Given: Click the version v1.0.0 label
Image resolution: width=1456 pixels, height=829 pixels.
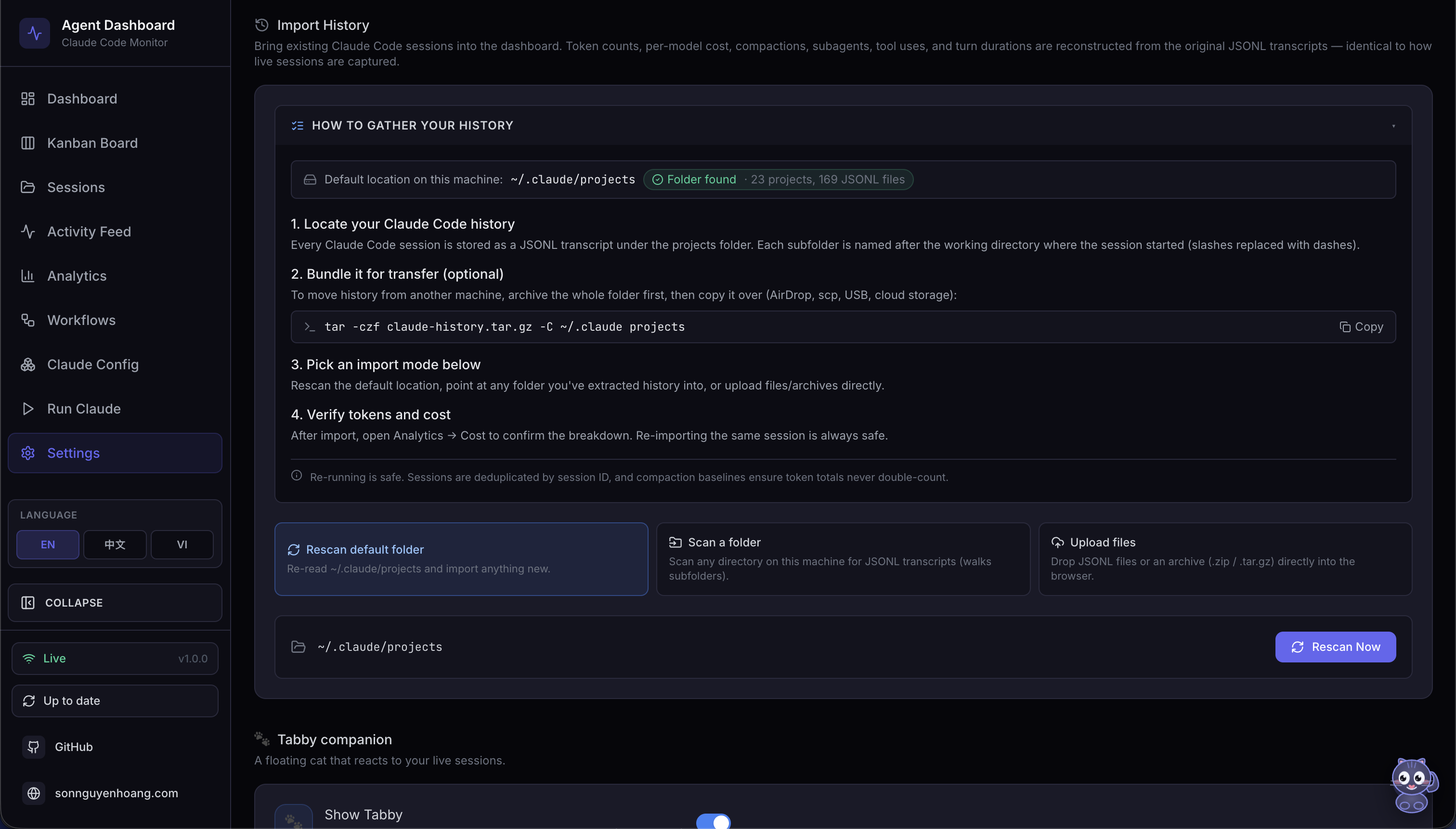Looking at the screenshot, I should [193, 659].
